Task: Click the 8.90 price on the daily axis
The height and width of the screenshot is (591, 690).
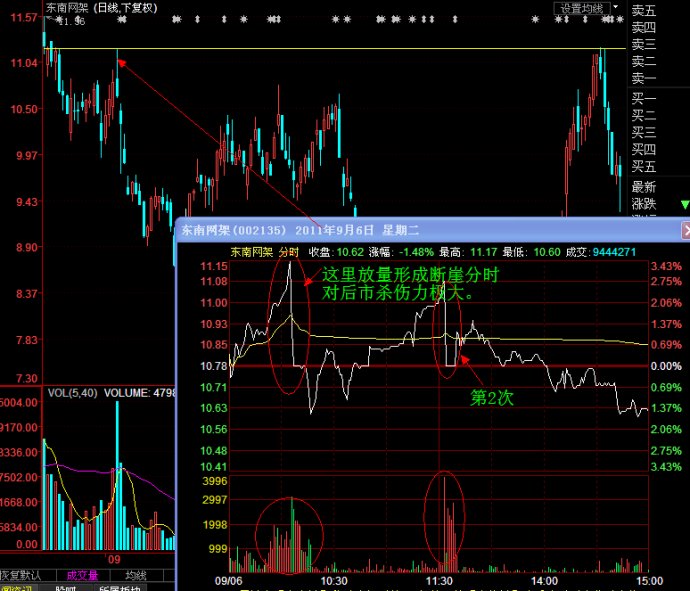Action: [27, 247]
